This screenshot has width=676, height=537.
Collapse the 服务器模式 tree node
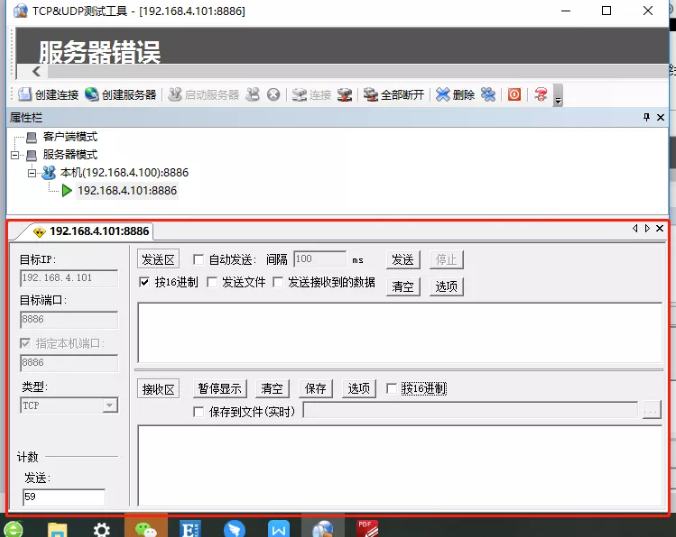point(15,155)
